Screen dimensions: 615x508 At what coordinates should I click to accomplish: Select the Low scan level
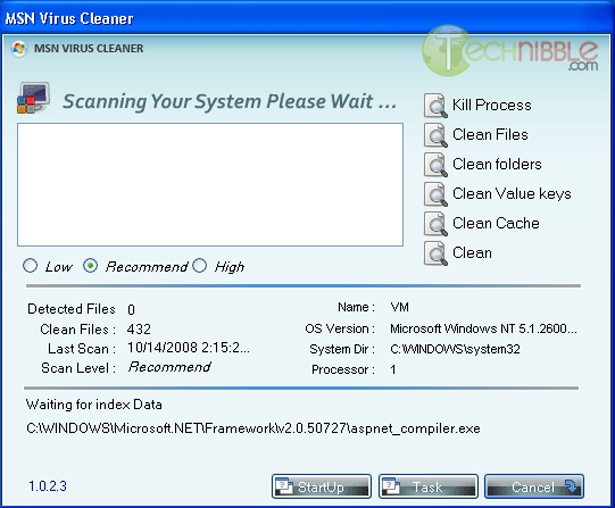(30, 266)
